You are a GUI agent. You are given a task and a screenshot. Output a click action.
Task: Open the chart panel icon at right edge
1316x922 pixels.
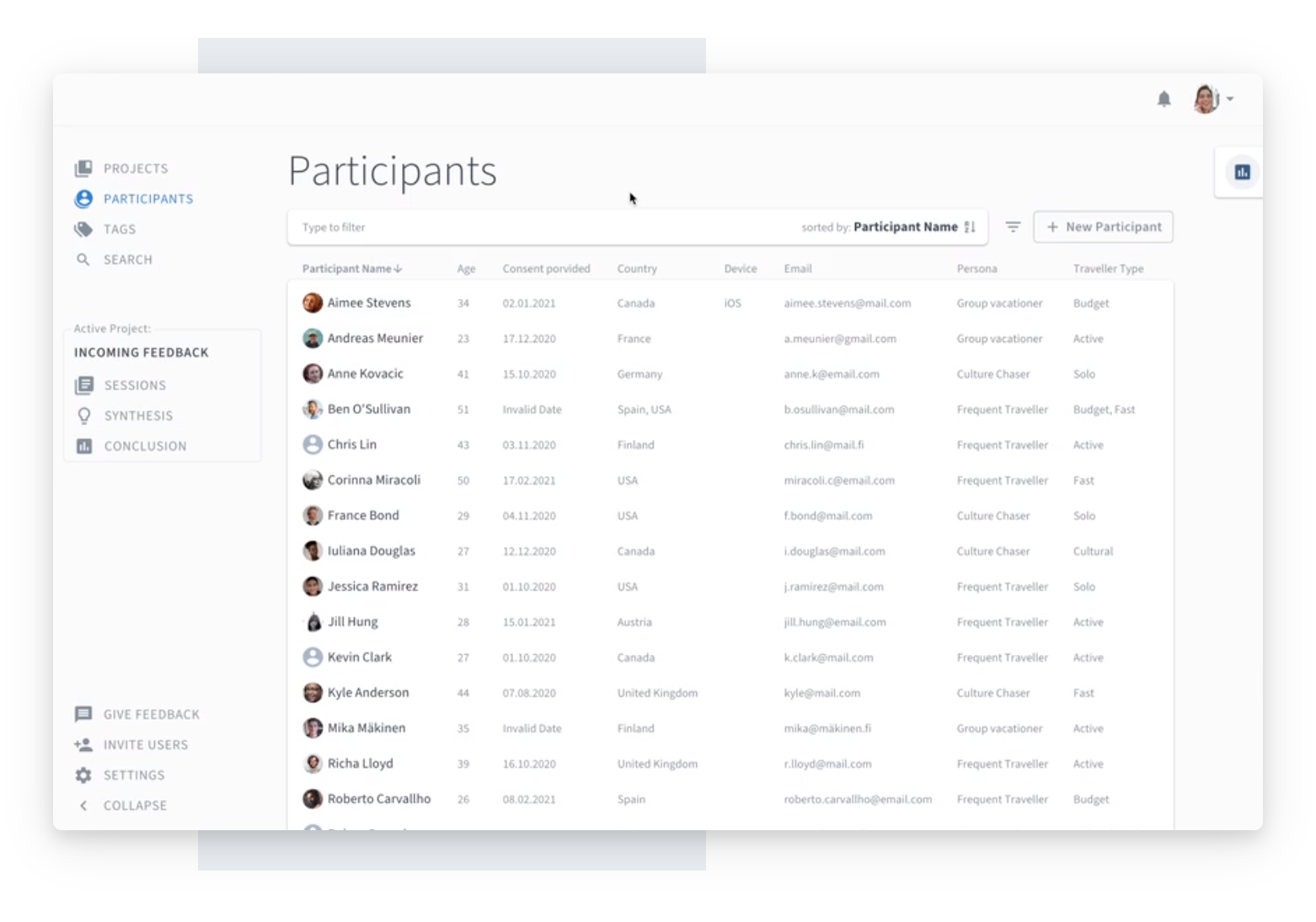[1242, 172]
